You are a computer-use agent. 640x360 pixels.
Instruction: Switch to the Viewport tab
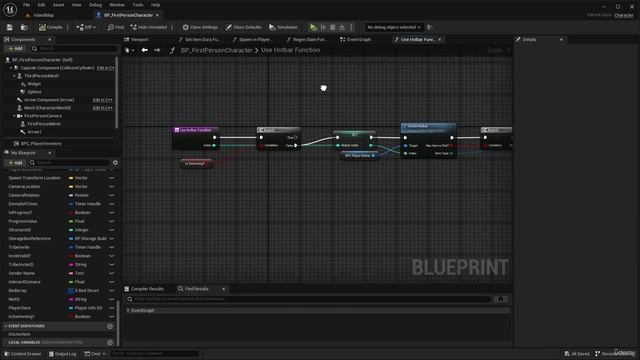(137, 40)
